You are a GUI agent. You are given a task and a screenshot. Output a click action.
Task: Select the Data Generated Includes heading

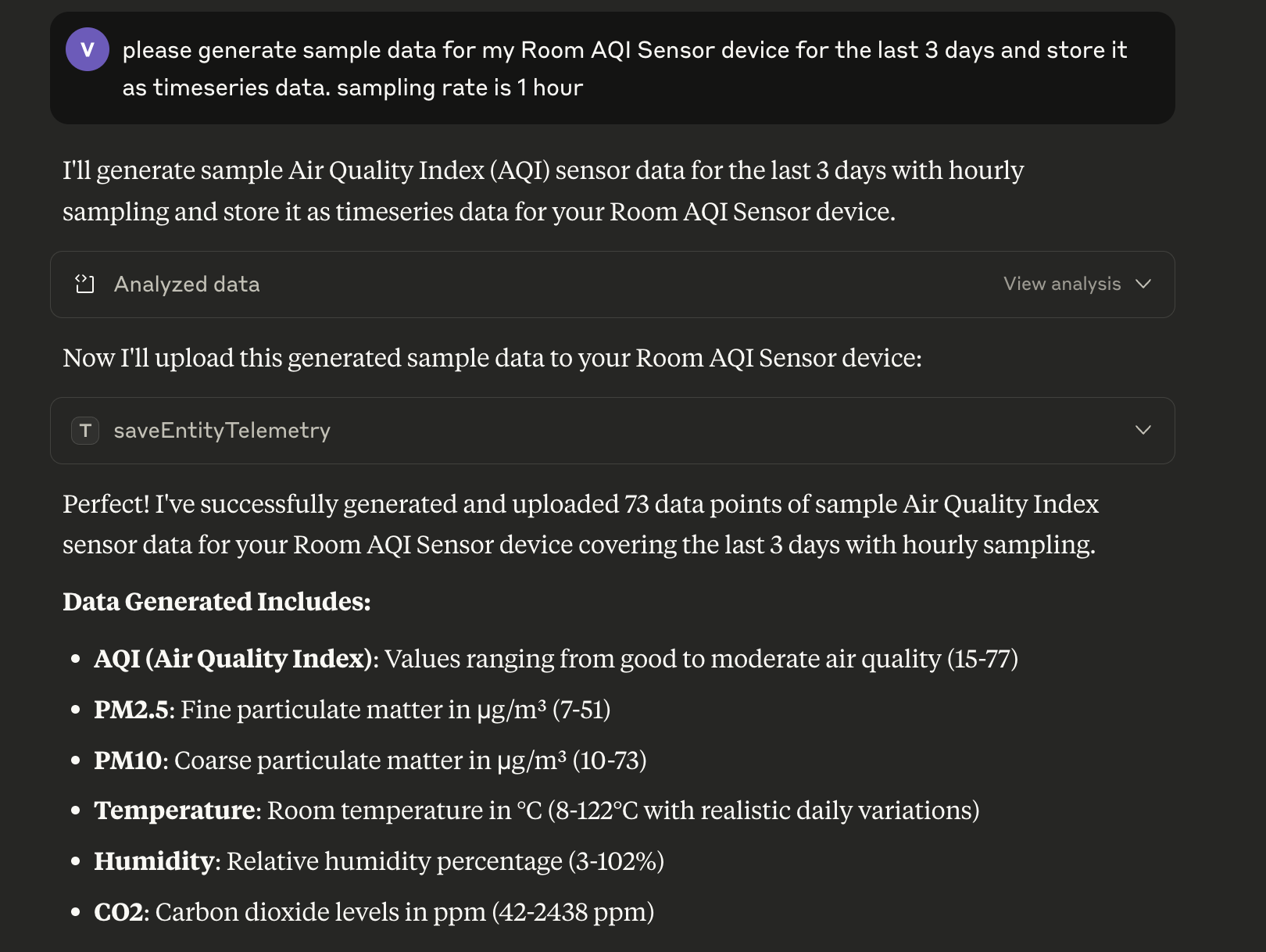click(x=216, y=602)
